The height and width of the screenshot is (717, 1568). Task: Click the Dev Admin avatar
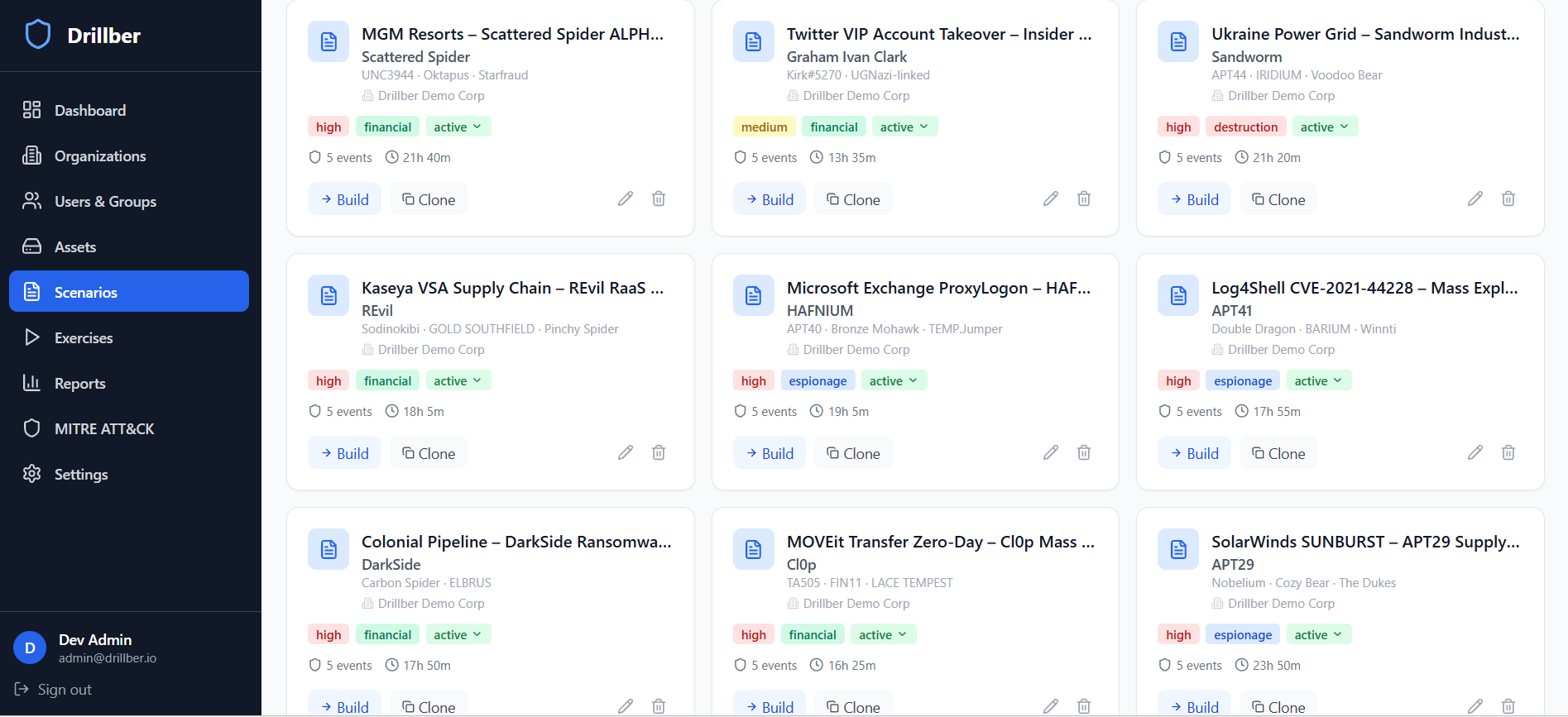coord(30,648)
